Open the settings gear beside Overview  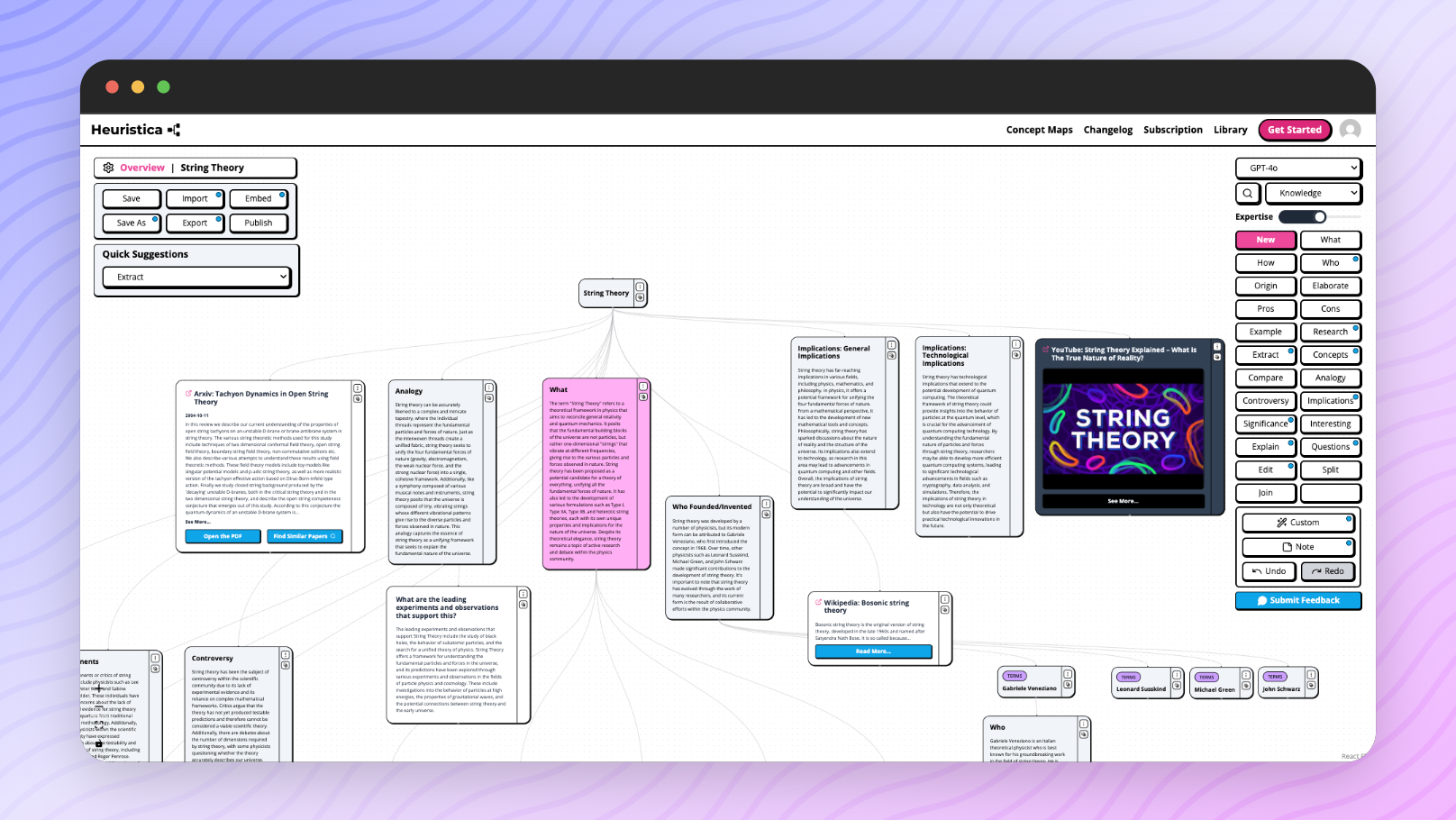pos(108,168)
